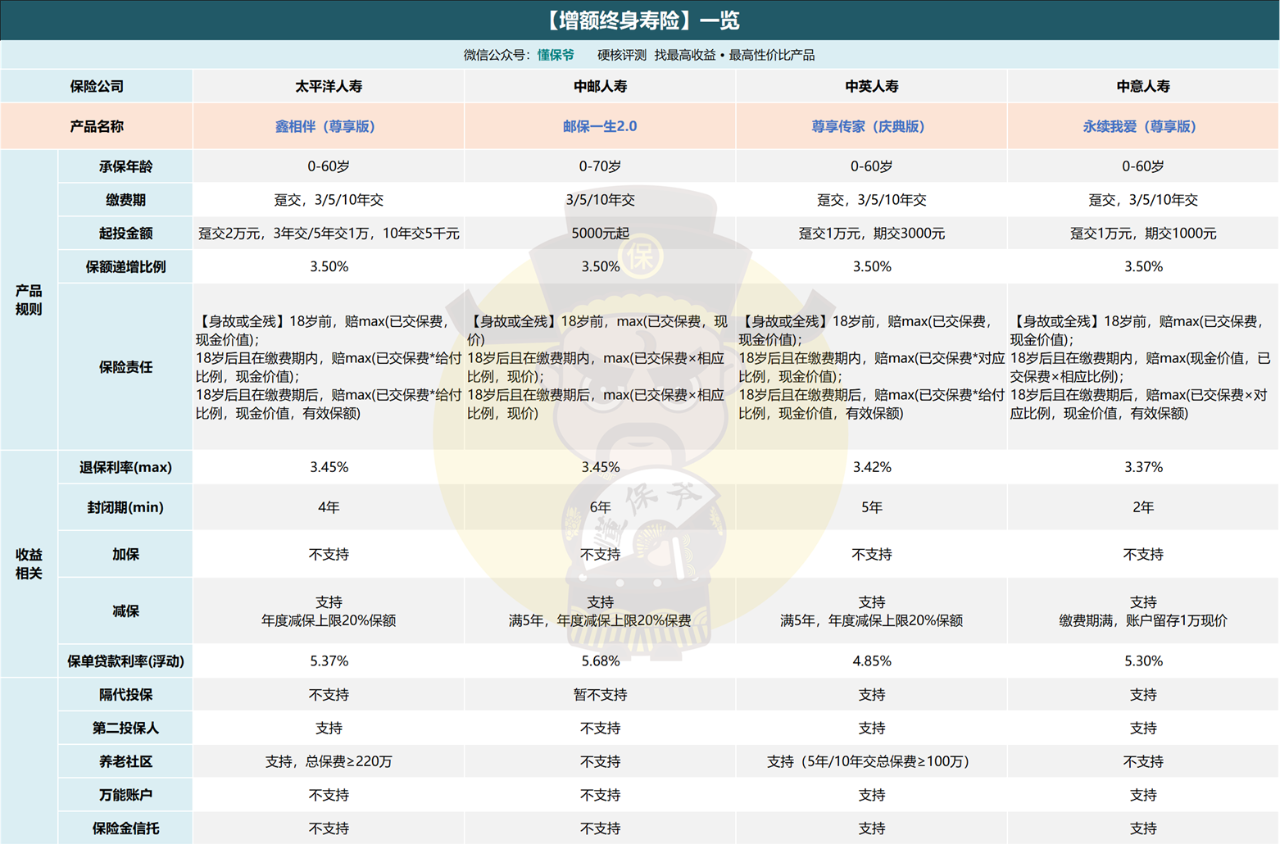1280x845 pixels.
Task: Click the 减保 row label
Action: (x=125, y=611)
